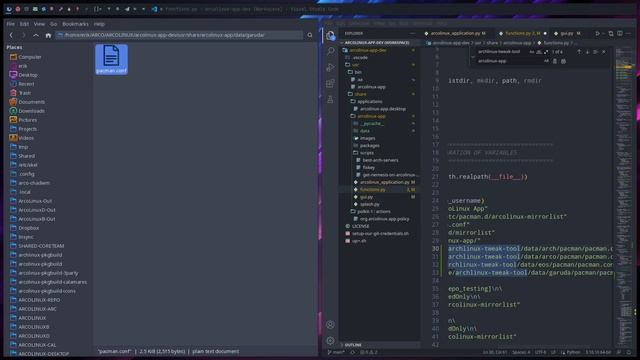Click VS Code icon in top taskbar
The image size is (640, 360).
(x=154, y=9)
